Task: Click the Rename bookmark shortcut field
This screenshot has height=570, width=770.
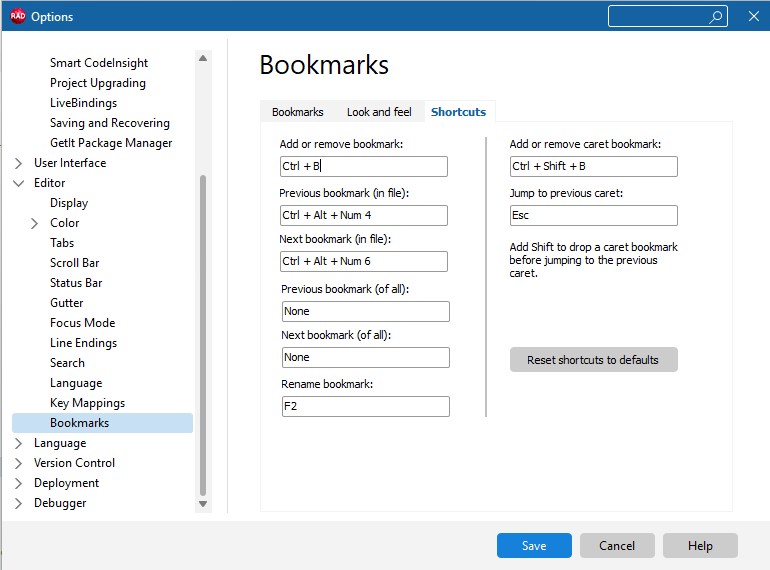Action: (x=366, y=407)
